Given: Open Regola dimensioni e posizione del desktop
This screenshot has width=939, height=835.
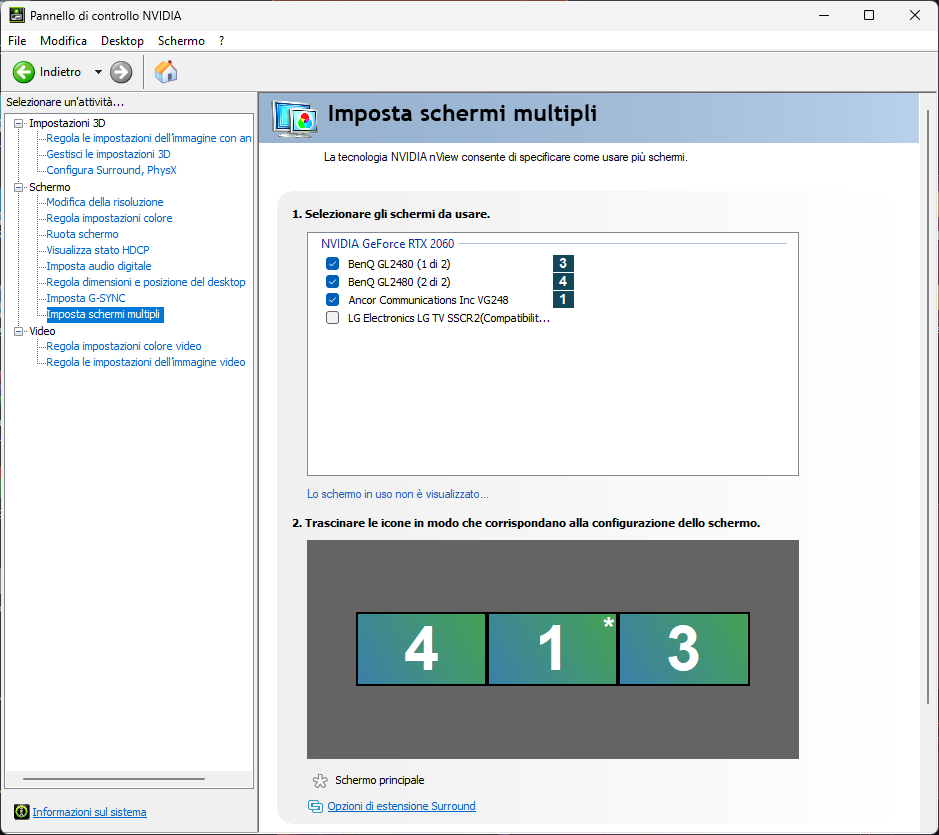Looking at the screenshot, I should pyautogui.click(x=146, y=282).
